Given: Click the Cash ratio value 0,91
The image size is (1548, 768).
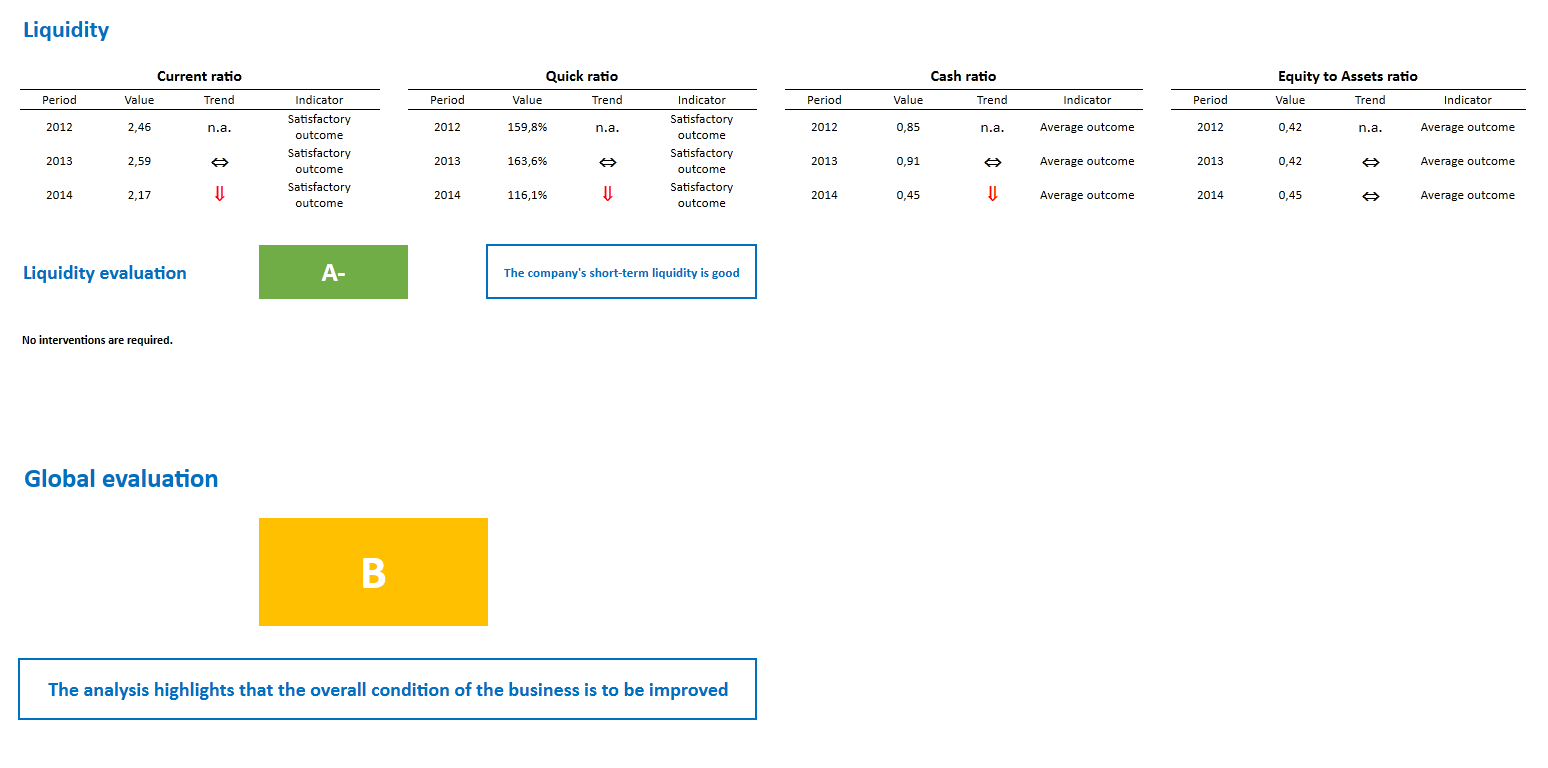Looking at the screenshot, I should click(x=908, y=161).
